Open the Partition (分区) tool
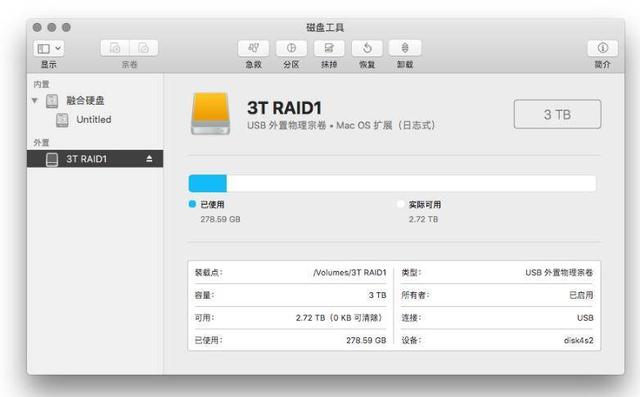Image resolution: width=640 pixels, height=397 pixels. (x=291, y=48)
